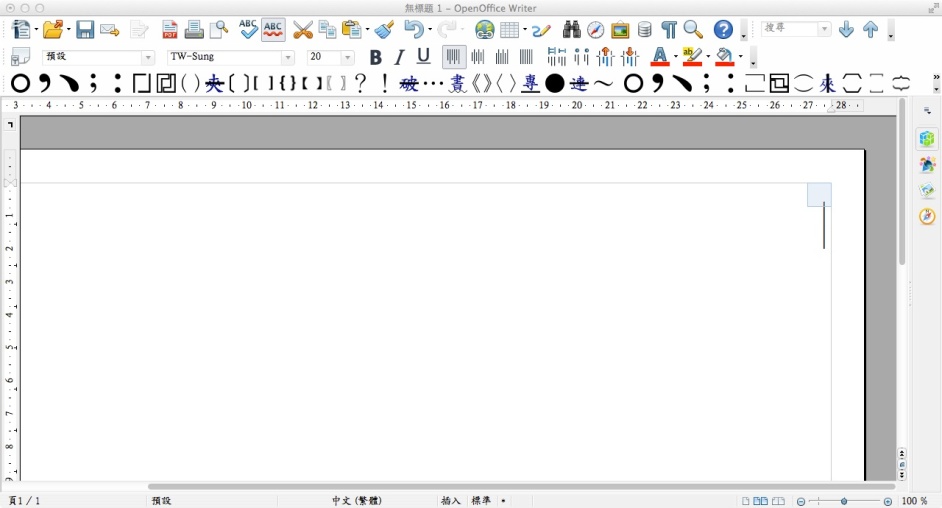Image resolution: width=942 pixels, height=508 pixels.
Task: Open the Gallery picture icon
Action: 620,30
